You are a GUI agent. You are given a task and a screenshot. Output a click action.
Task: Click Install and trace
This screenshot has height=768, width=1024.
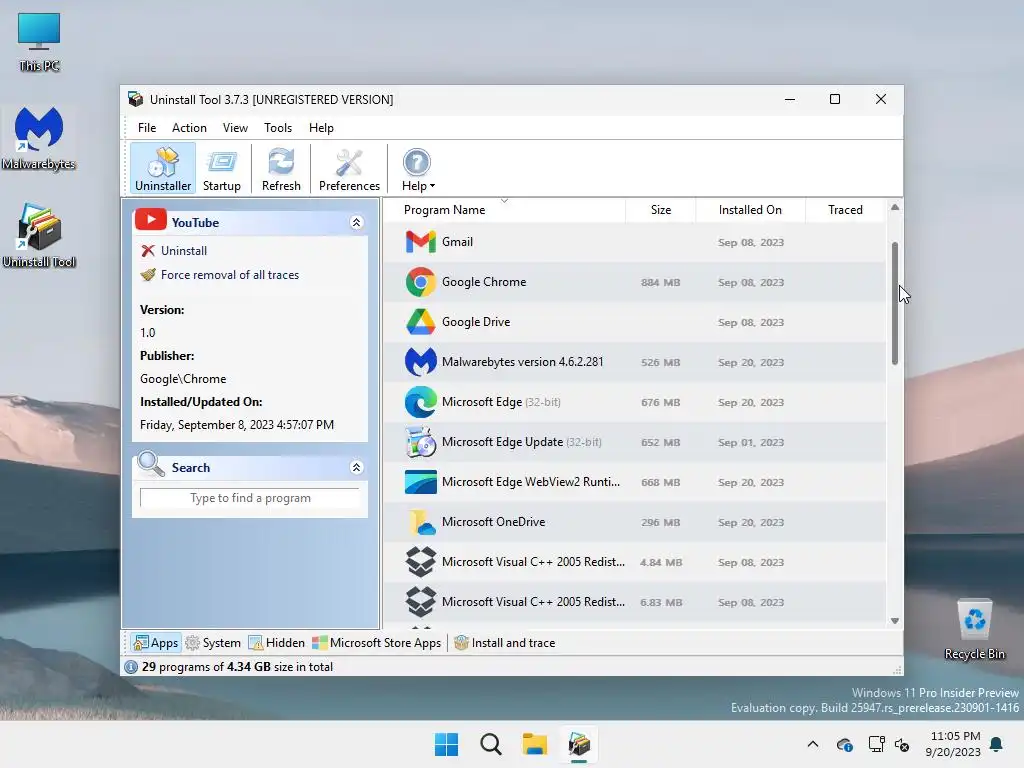pyautogui.click(x=505, y=643)
